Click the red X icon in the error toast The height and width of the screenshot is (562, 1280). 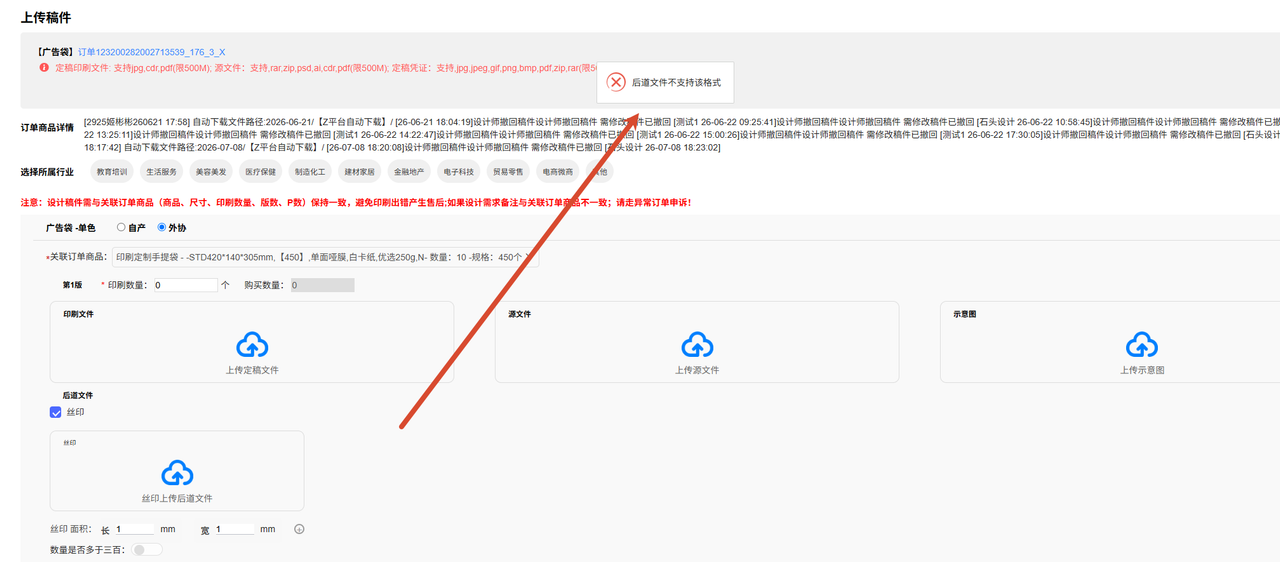pos(617,83)
